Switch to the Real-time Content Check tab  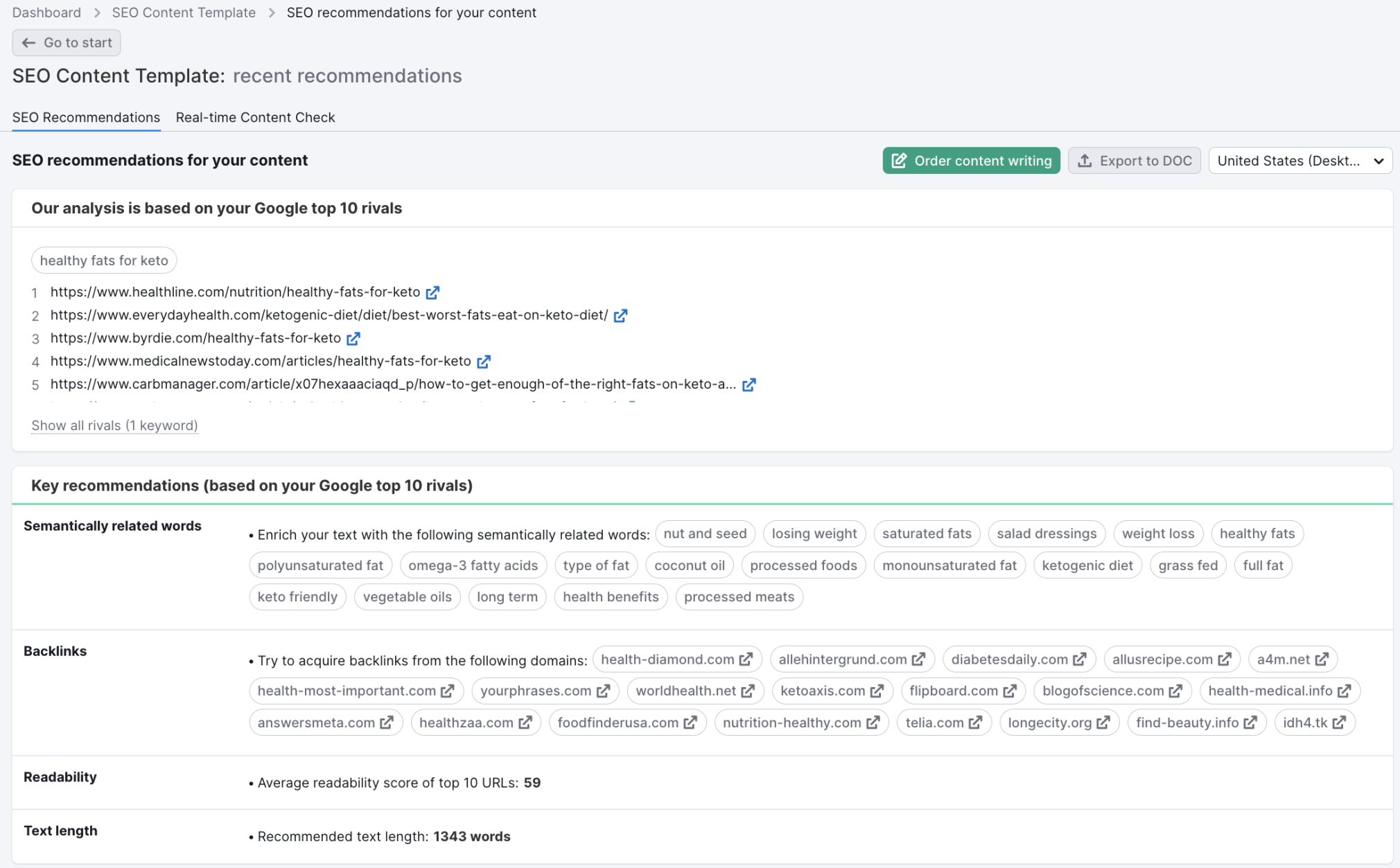(255, 117)
